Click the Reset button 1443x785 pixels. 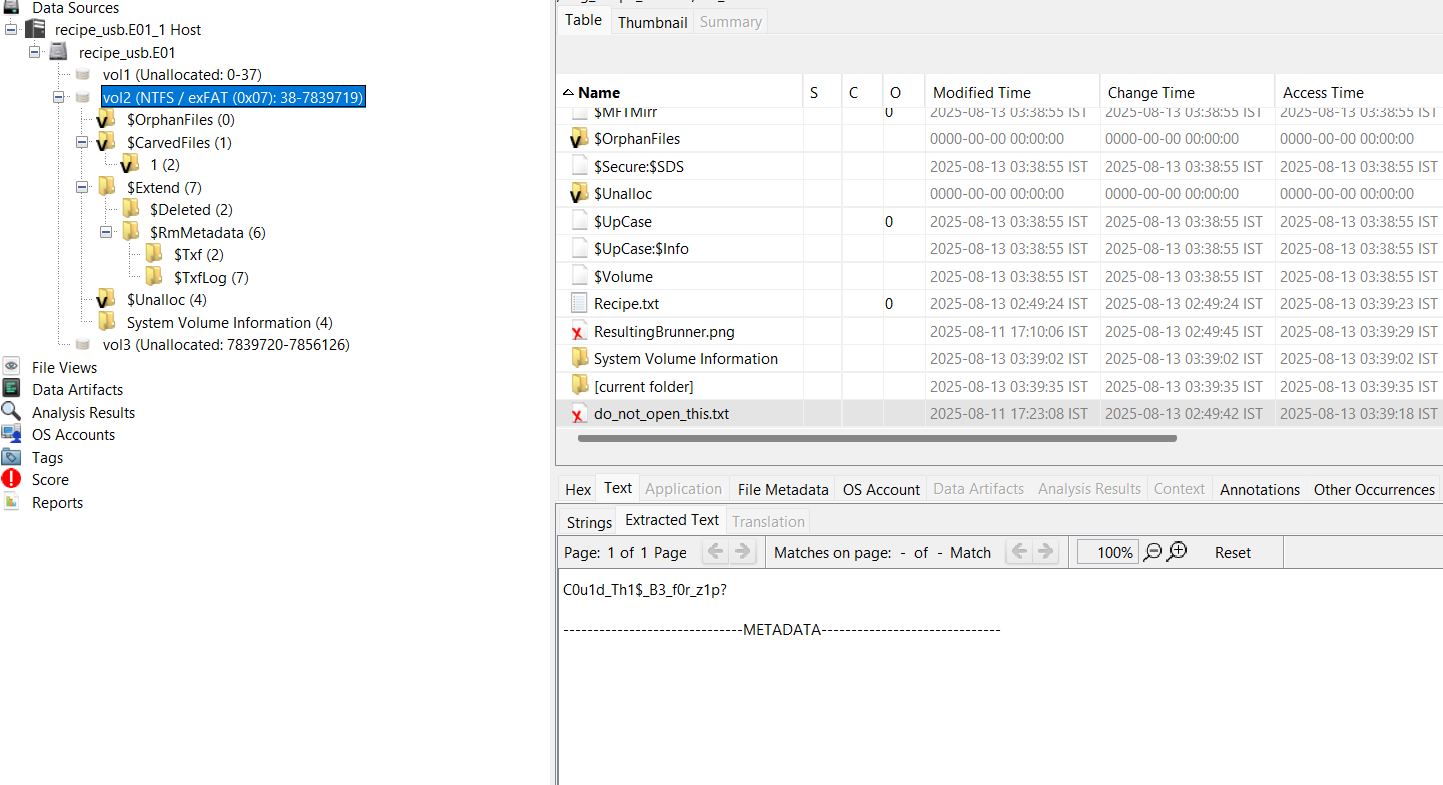(x=1232, y=552)
